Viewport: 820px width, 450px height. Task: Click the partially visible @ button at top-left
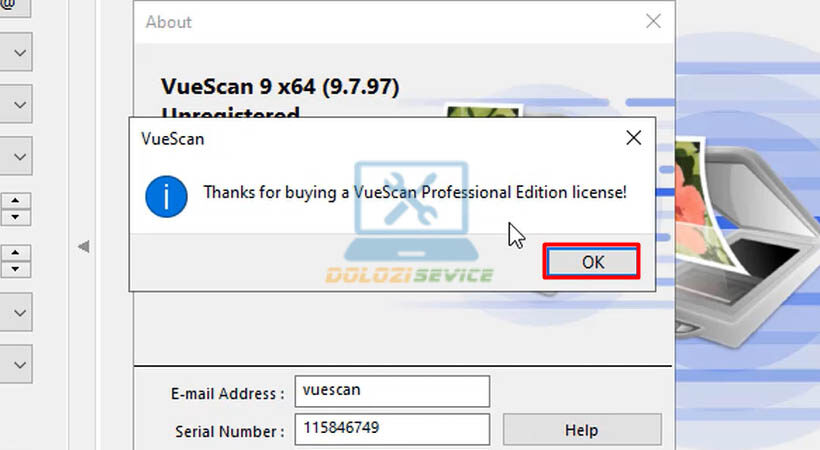pyautogui.click(x=15, y=7)
